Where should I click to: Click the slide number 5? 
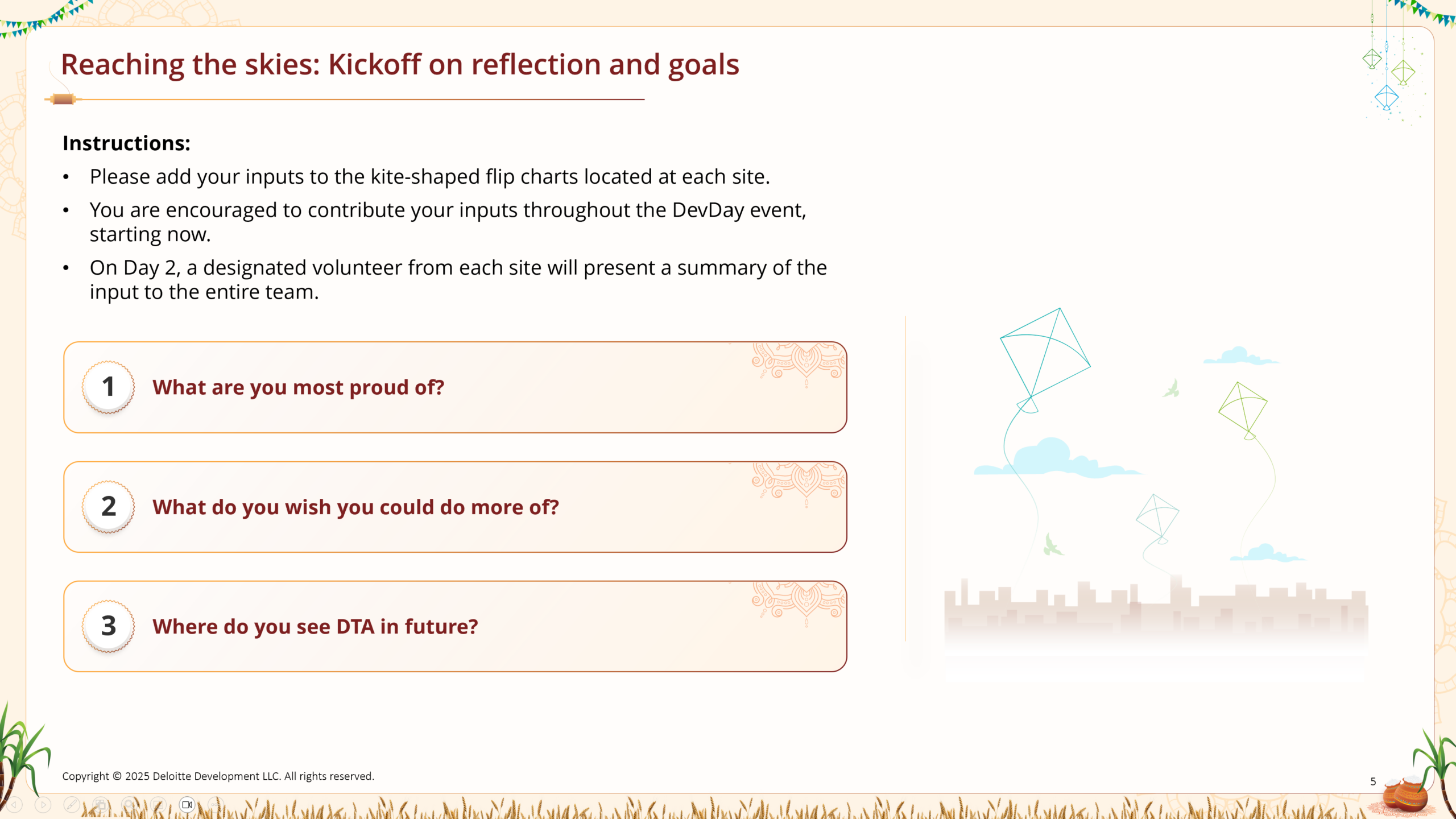tap(1373, 781)
